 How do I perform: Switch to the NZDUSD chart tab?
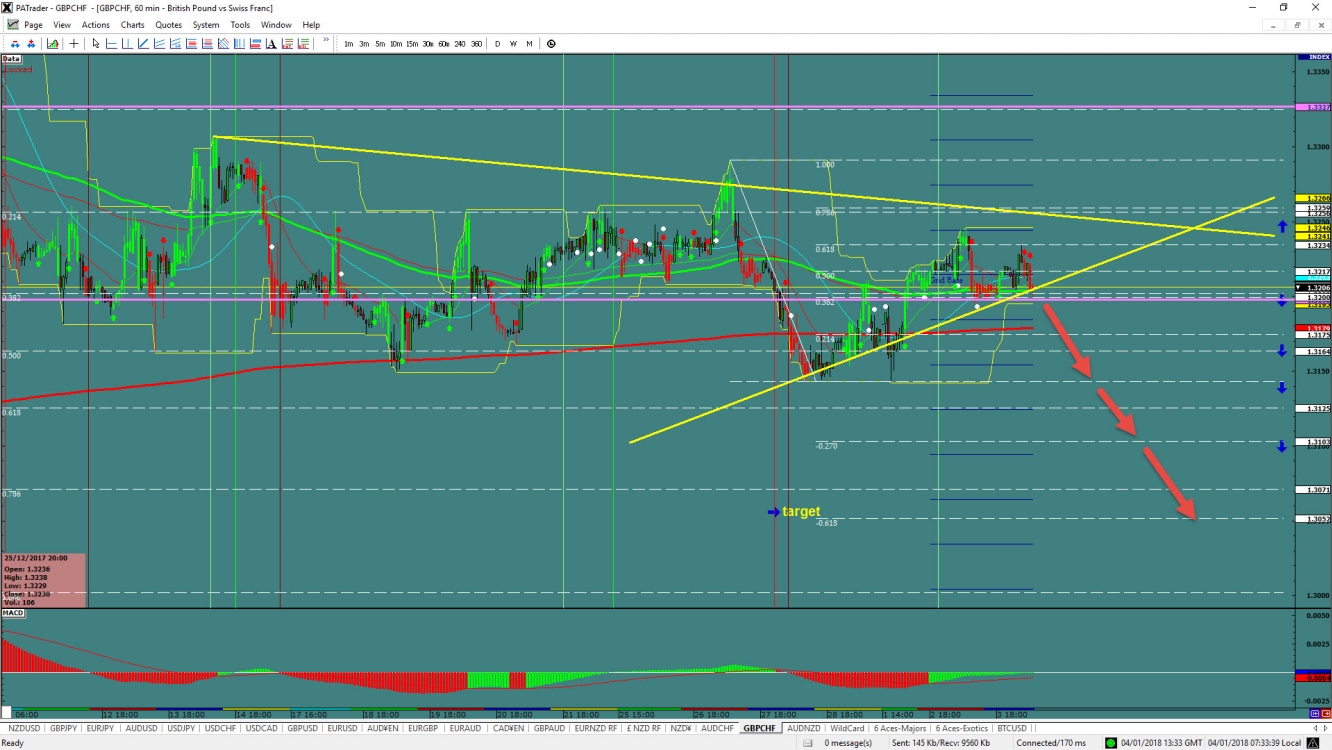22,728
